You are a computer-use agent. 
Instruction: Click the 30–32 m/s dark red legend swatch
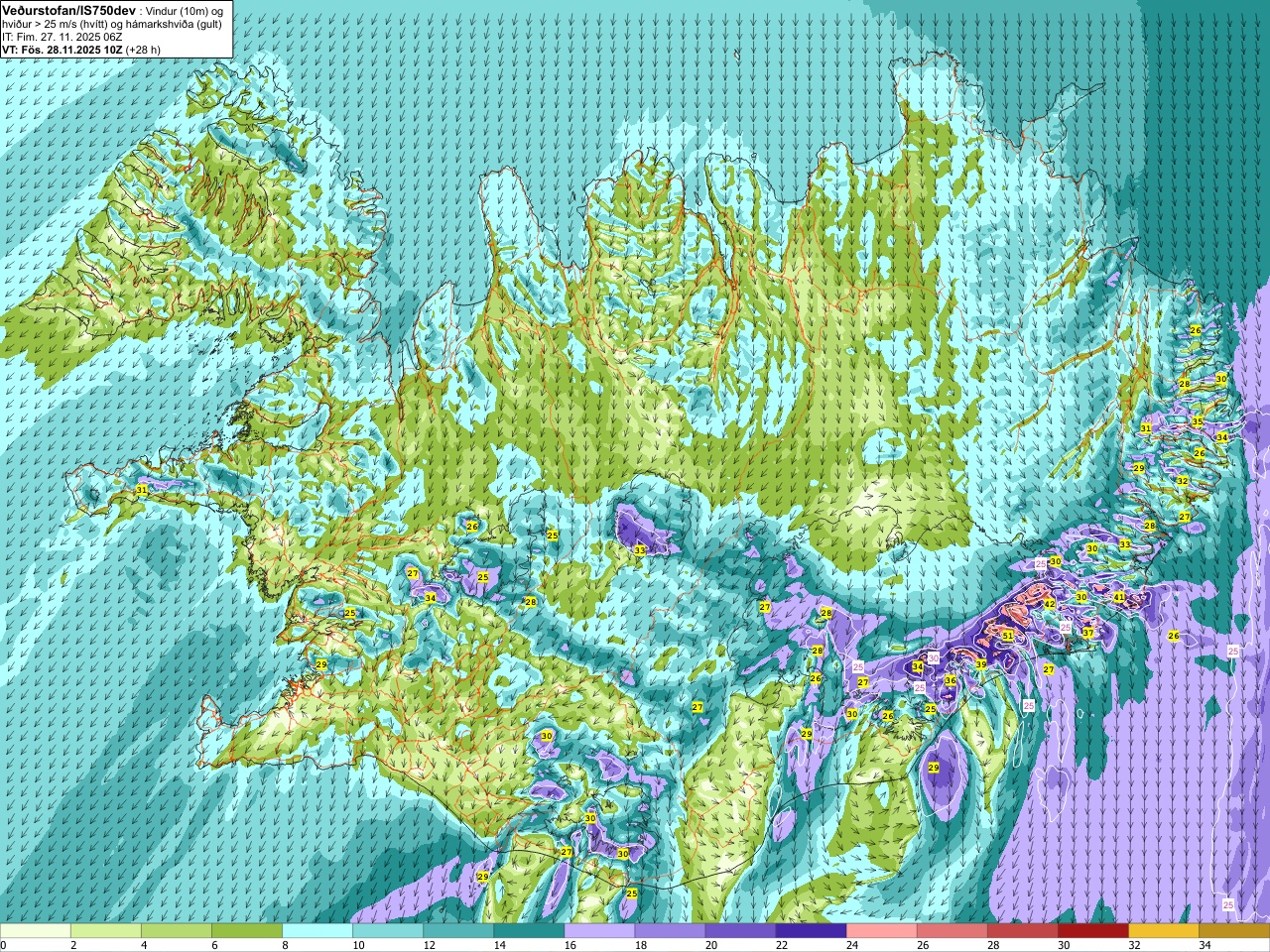pyautogui.click(x=1093, y=931)
